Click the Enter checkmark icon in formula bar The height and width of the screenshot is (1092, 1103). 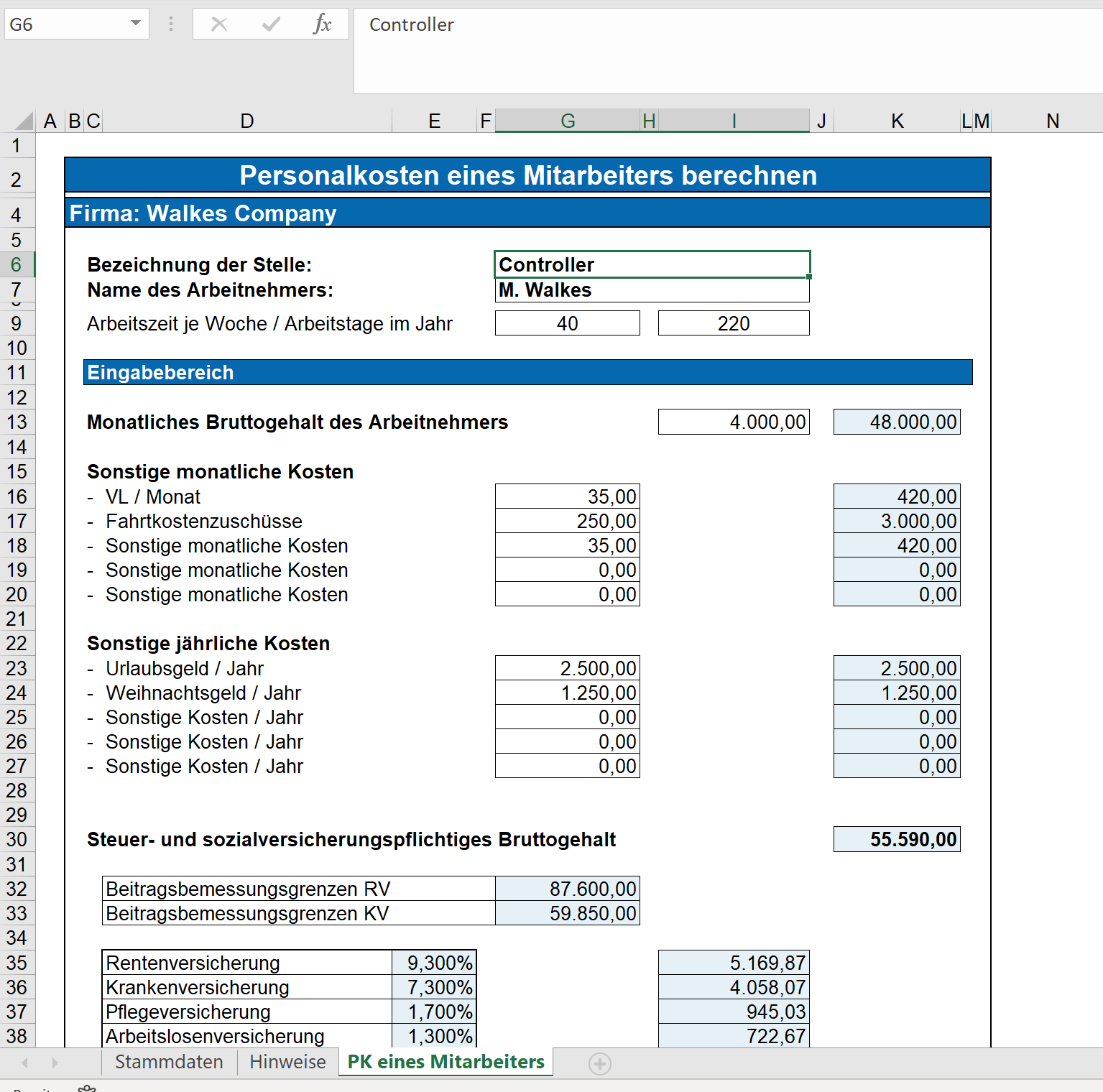click(x=271, y=24)
